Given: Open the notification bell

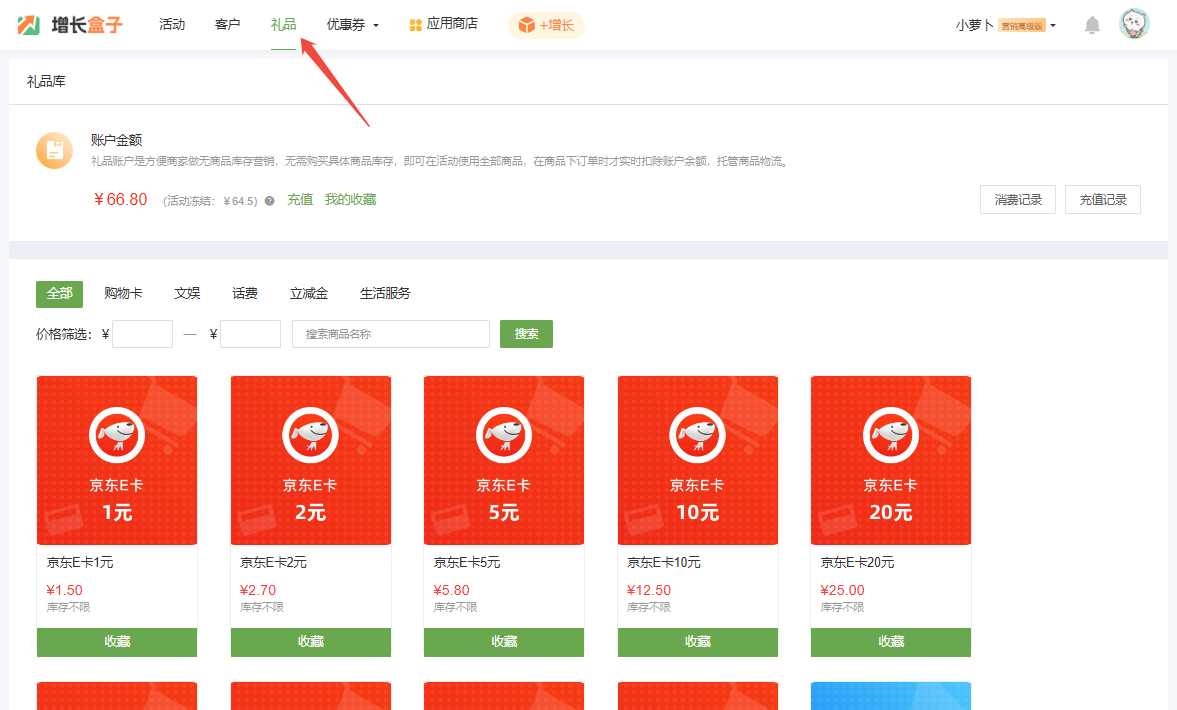Looking at the screenshot, I should point(1092,26).
